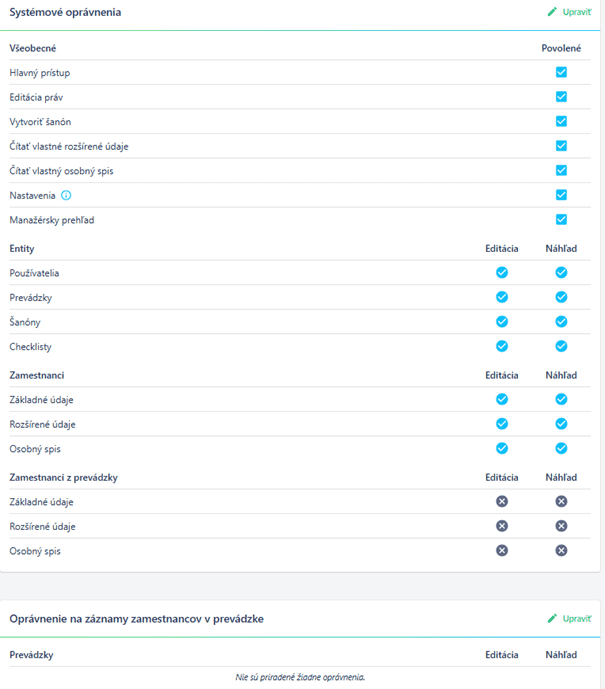Click Náhľad checkmark icon for Checklisty
605x689 pixels.
(x=561, y=347)
